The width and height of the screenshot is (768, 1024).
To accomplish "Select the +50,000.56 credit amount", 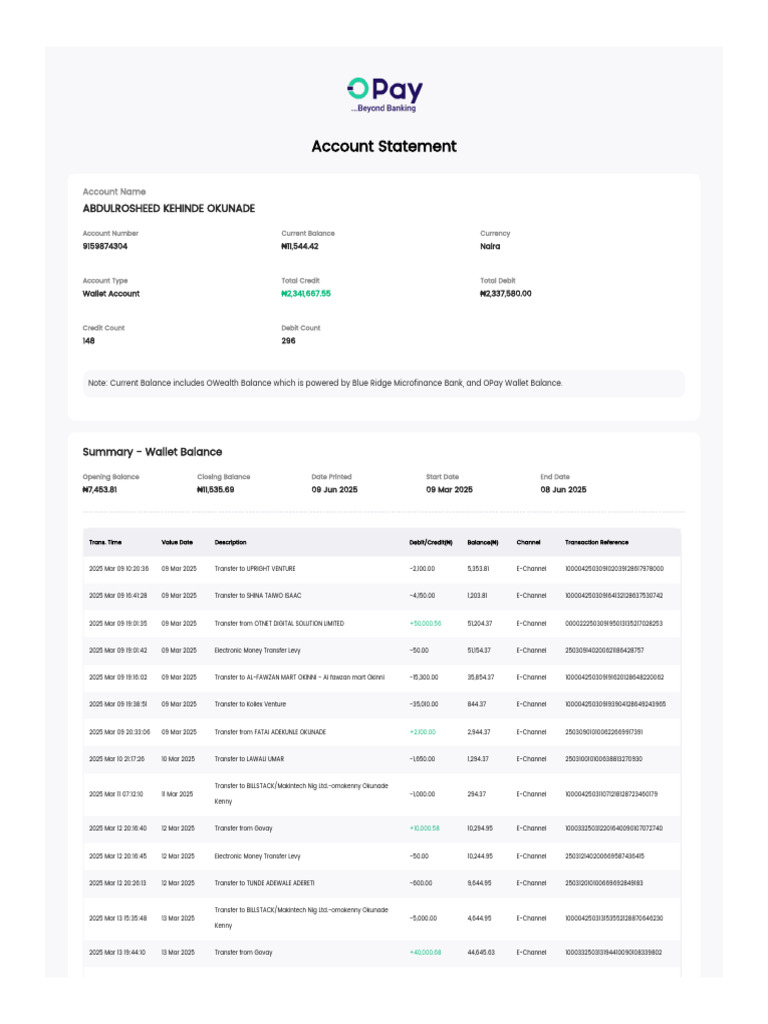I will click(x=425, y=624).
